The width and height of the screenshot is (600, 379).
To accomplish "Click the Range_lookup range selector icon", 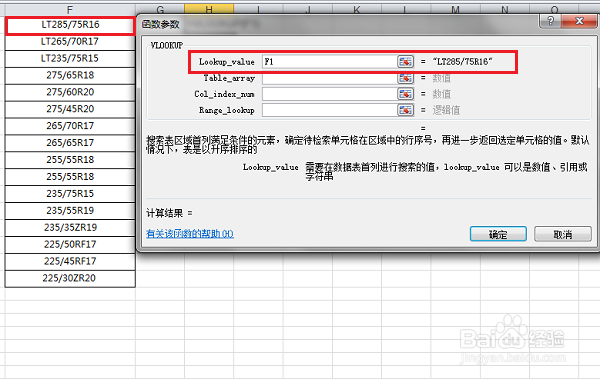I will pyautogui.click(x=405, y=110).
